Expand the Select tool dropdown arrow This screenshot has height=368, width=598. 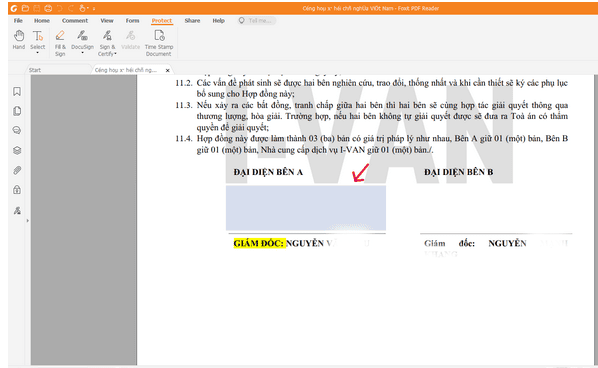click(x=38, y=53)
